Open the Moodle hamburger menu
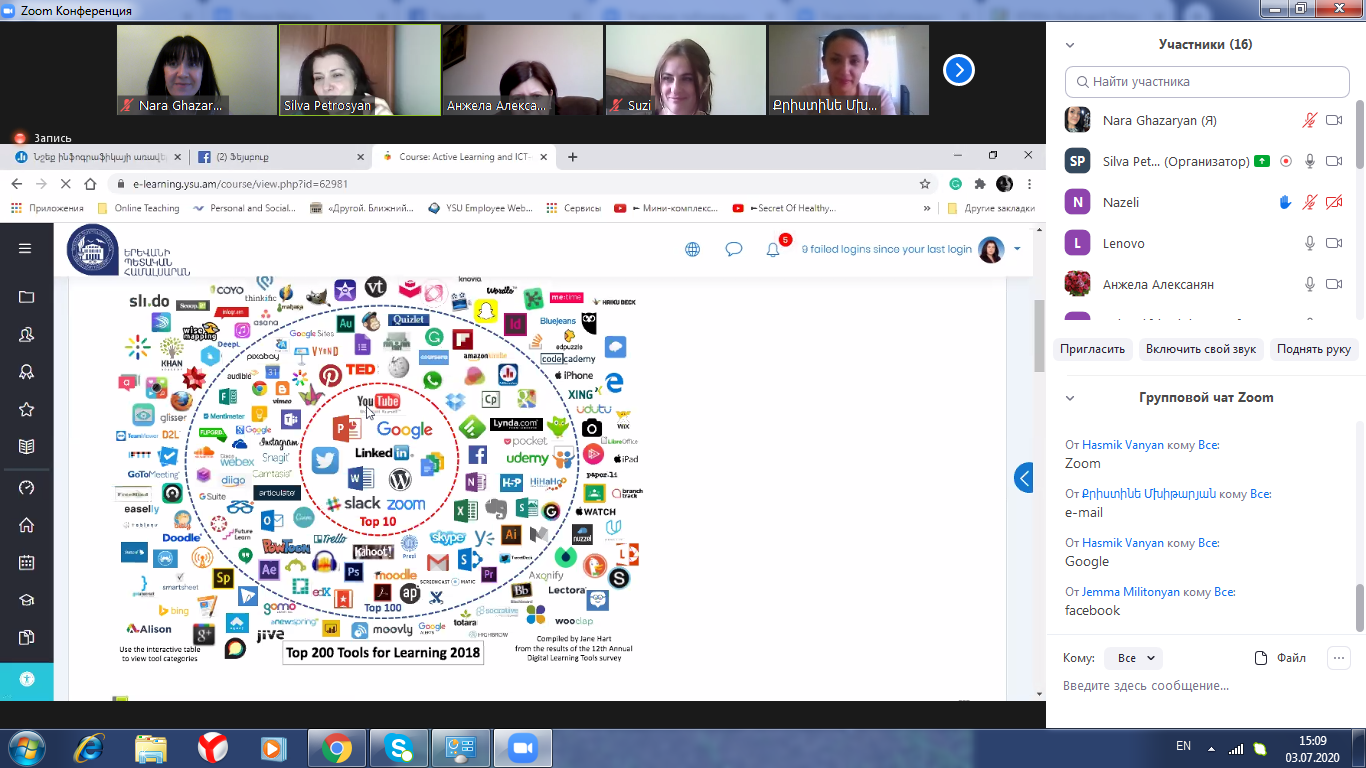This screenshot has height=768, width=1366. [26, 249]
